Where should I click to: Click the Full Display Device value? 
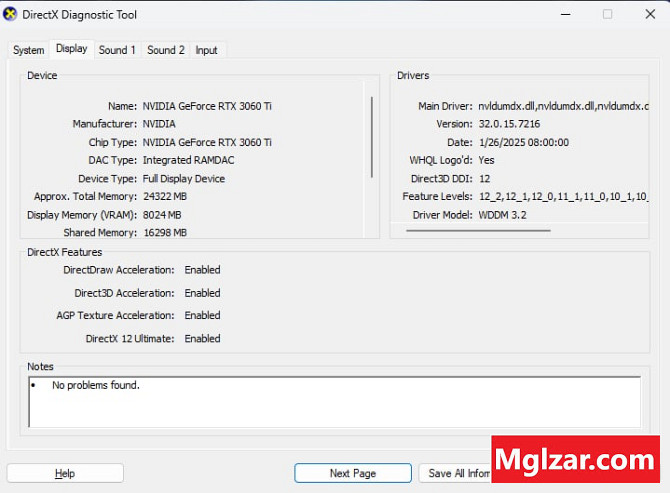[184, 179]
